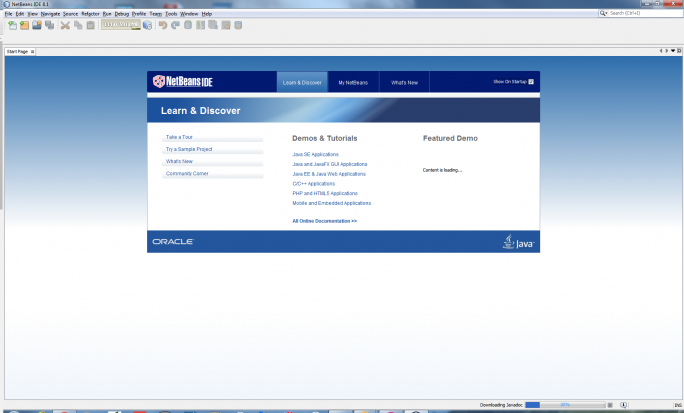The image size is (684, 413).
Task: Open the notifications icon in the status bar
Action: 623,405
